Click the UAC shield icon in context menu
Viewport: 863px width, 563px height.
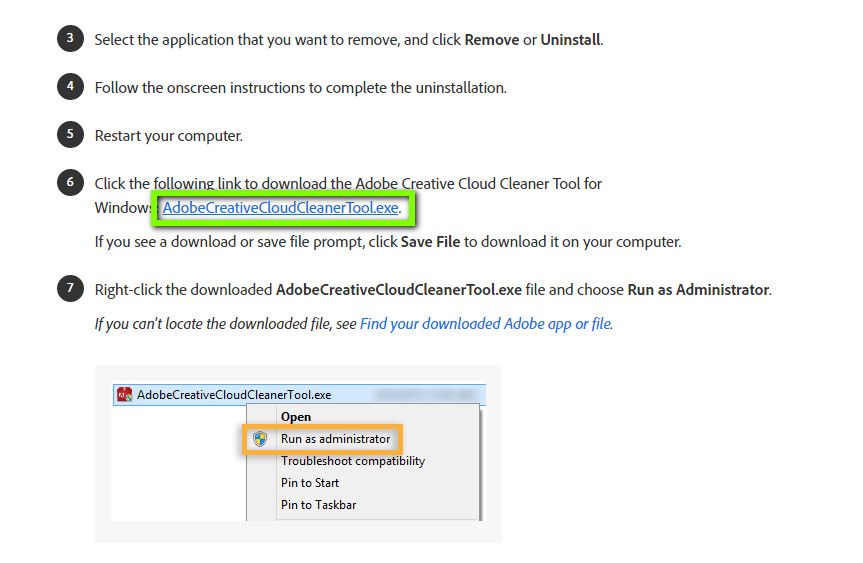tap(260, 439)
